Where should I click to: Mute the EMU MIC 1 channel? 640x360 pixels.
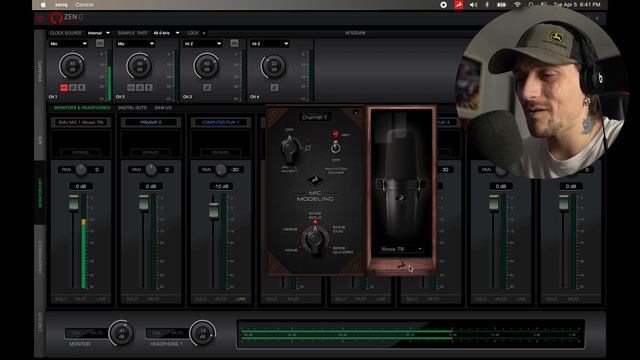(x=81, y=299)
